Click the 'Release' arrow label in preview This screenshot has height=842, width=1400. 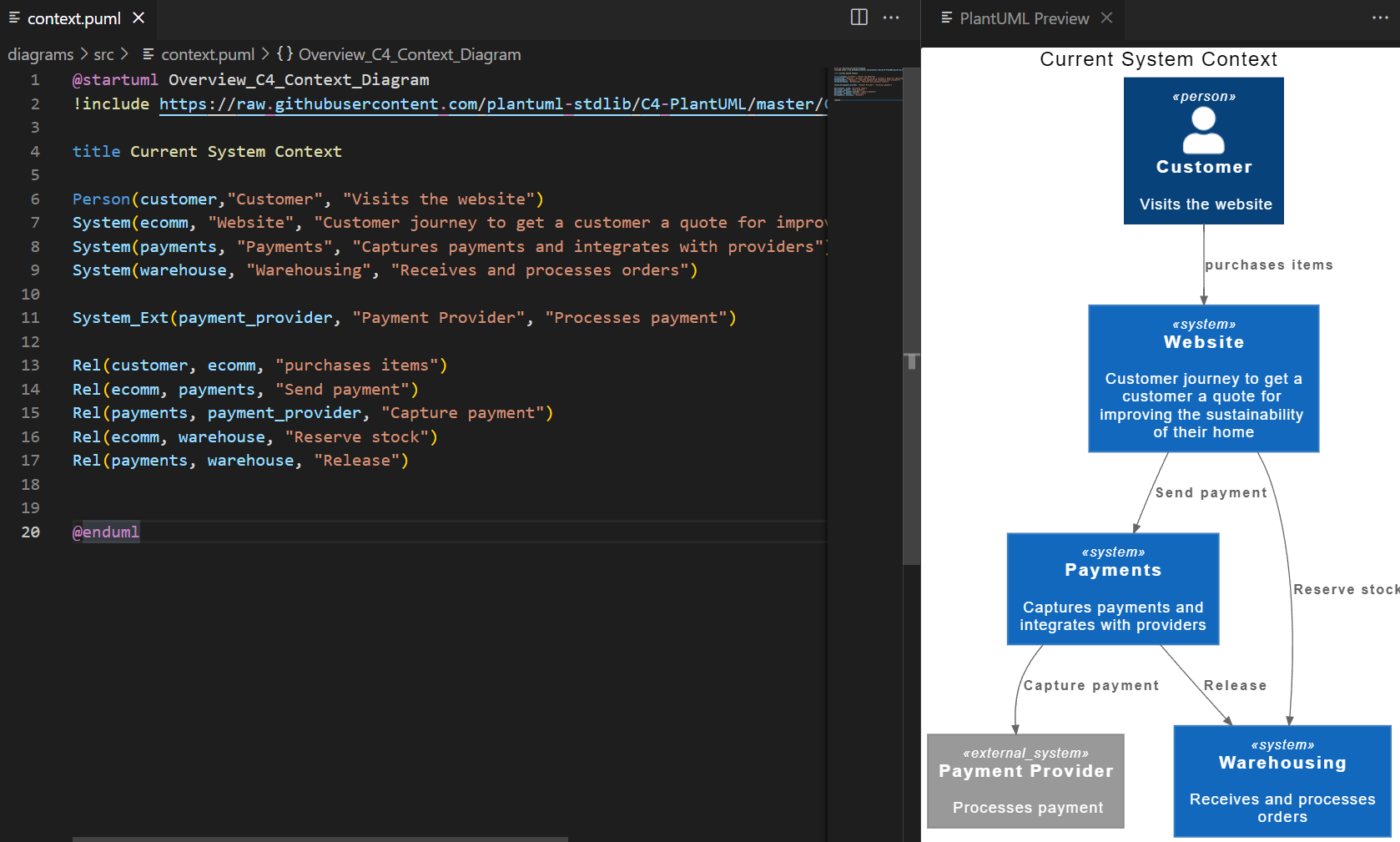pos(1235,685)
